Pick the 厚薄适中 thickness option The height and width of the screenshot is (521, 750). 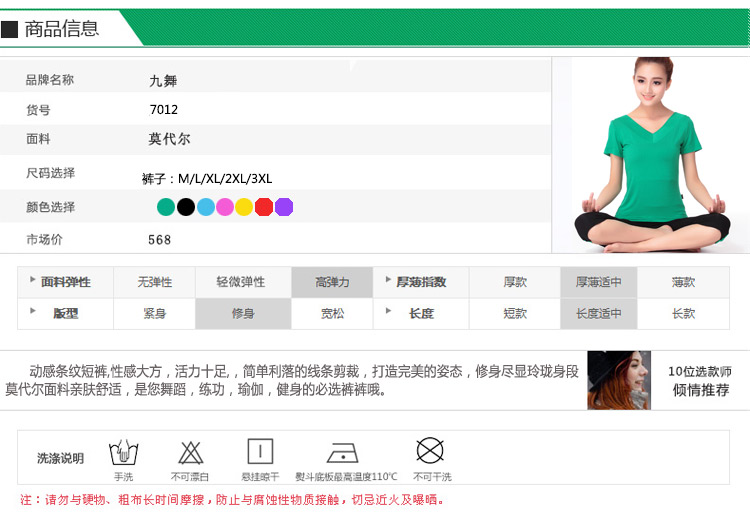598,283
